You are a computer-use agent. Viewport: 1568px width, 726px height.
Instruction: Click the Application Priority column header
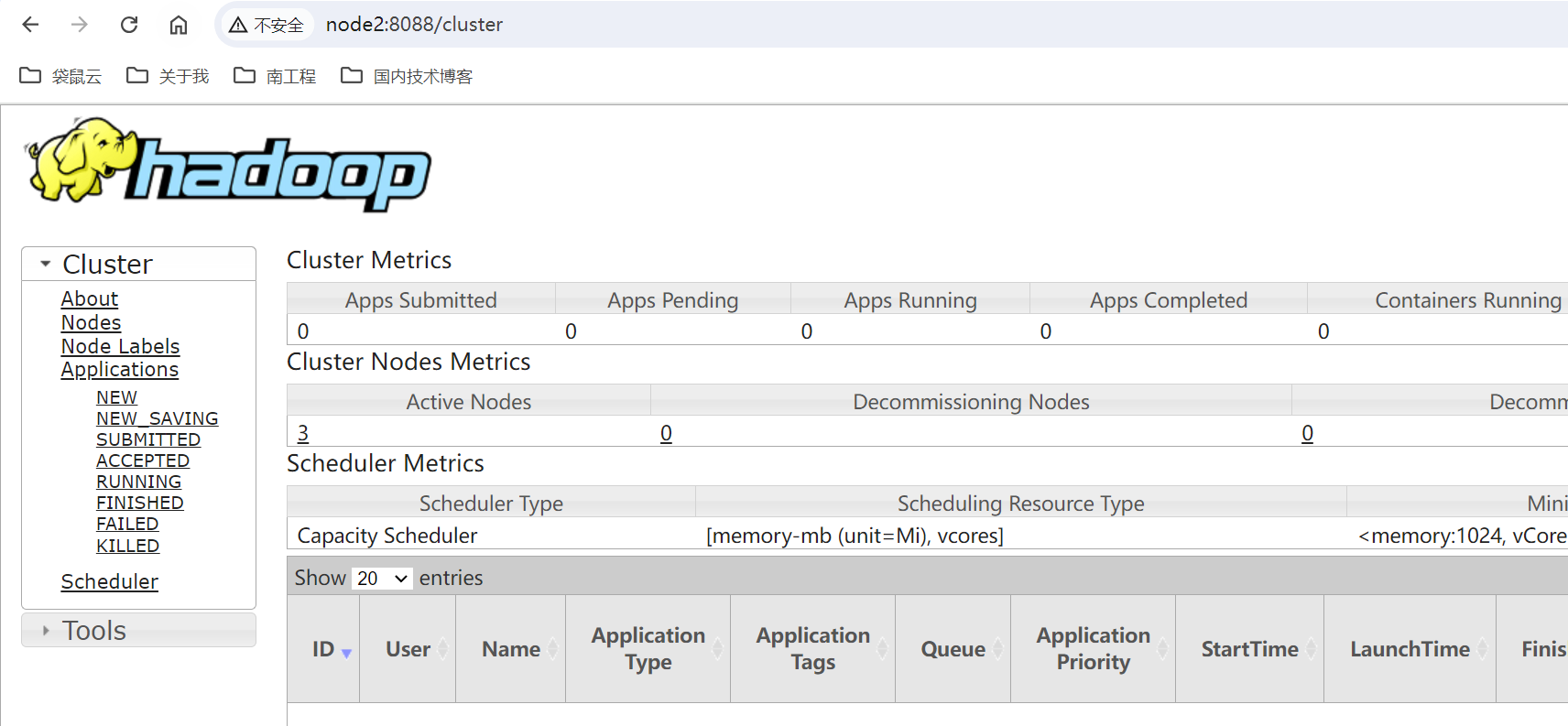click(1094, 649)
